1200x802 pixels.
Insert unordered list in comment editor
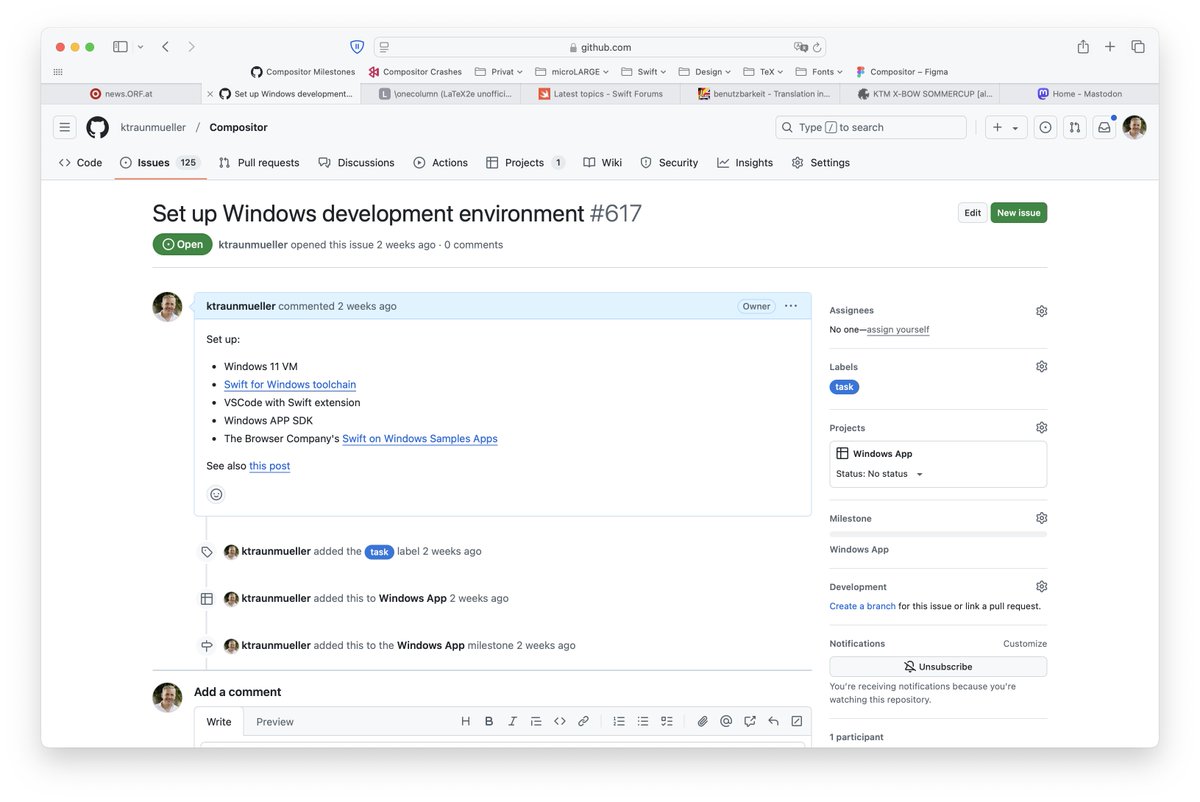click(x=643, y=721)
